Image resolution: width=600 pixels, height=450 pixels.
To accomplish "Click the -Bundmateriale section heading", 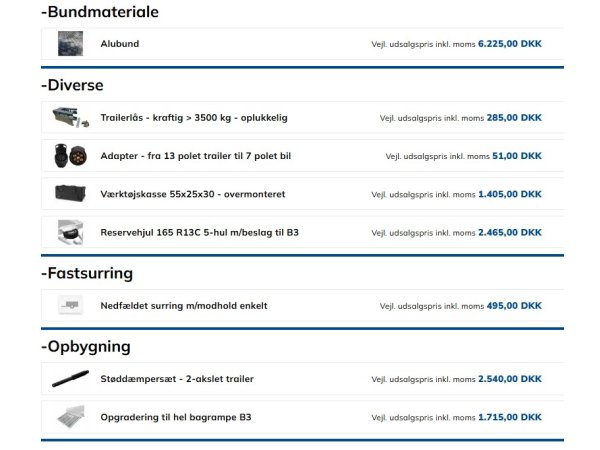I will [x=99, y=12].
